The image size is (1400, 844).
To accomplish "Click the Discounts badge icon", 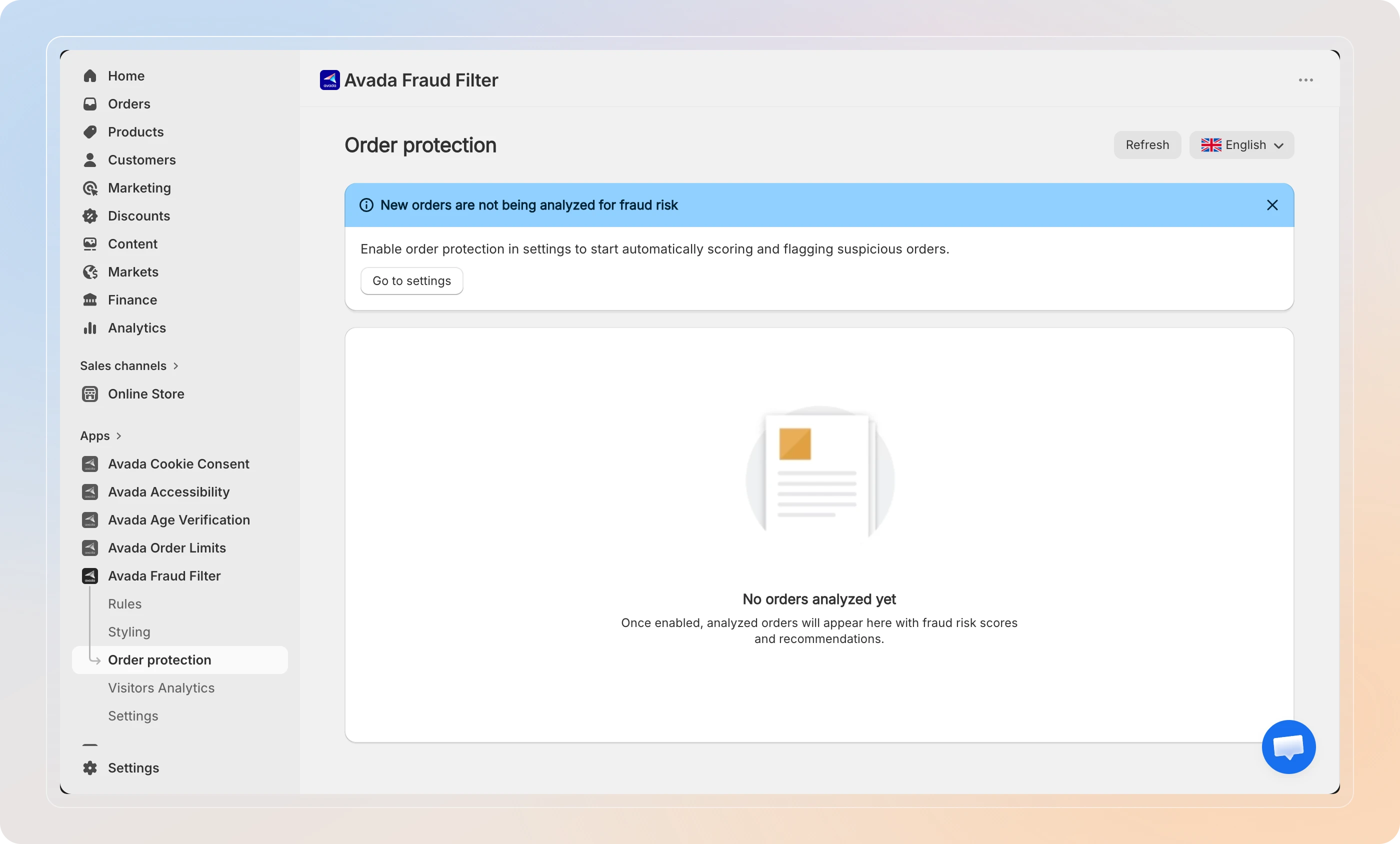I will [90, 215].
